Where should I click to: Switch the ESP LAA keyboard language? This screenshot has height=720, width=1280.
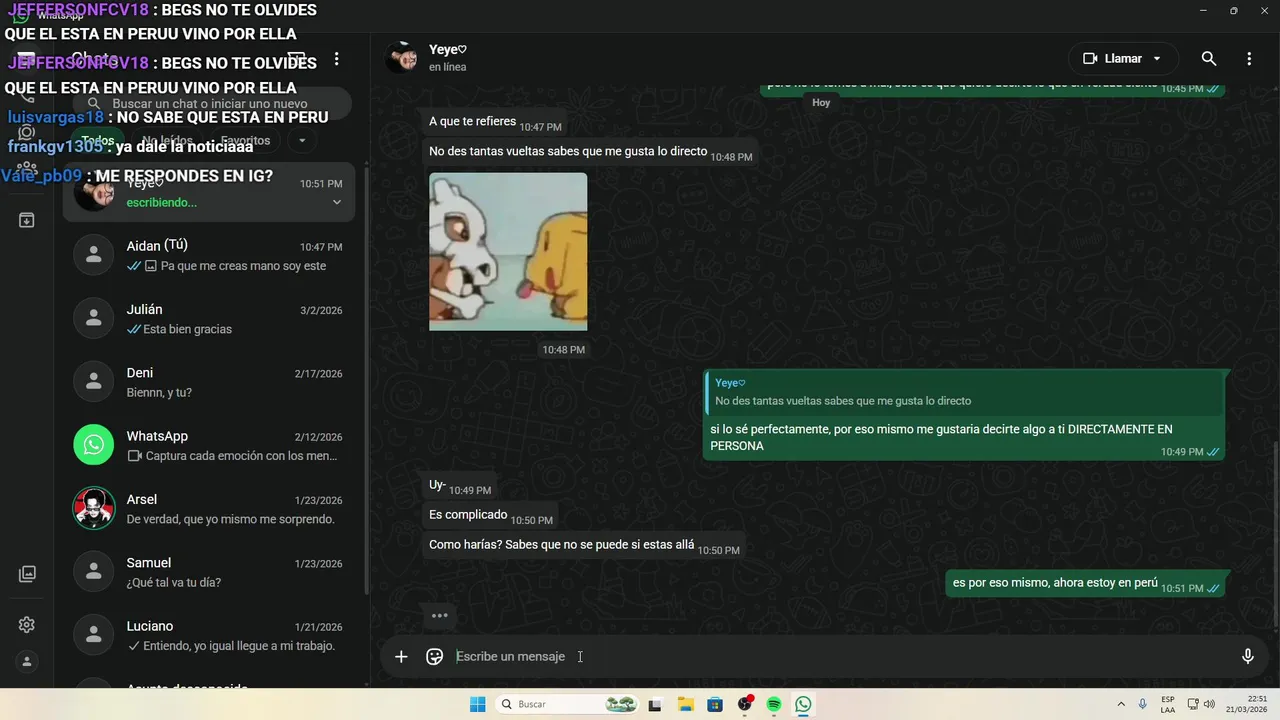[1168, 704]
